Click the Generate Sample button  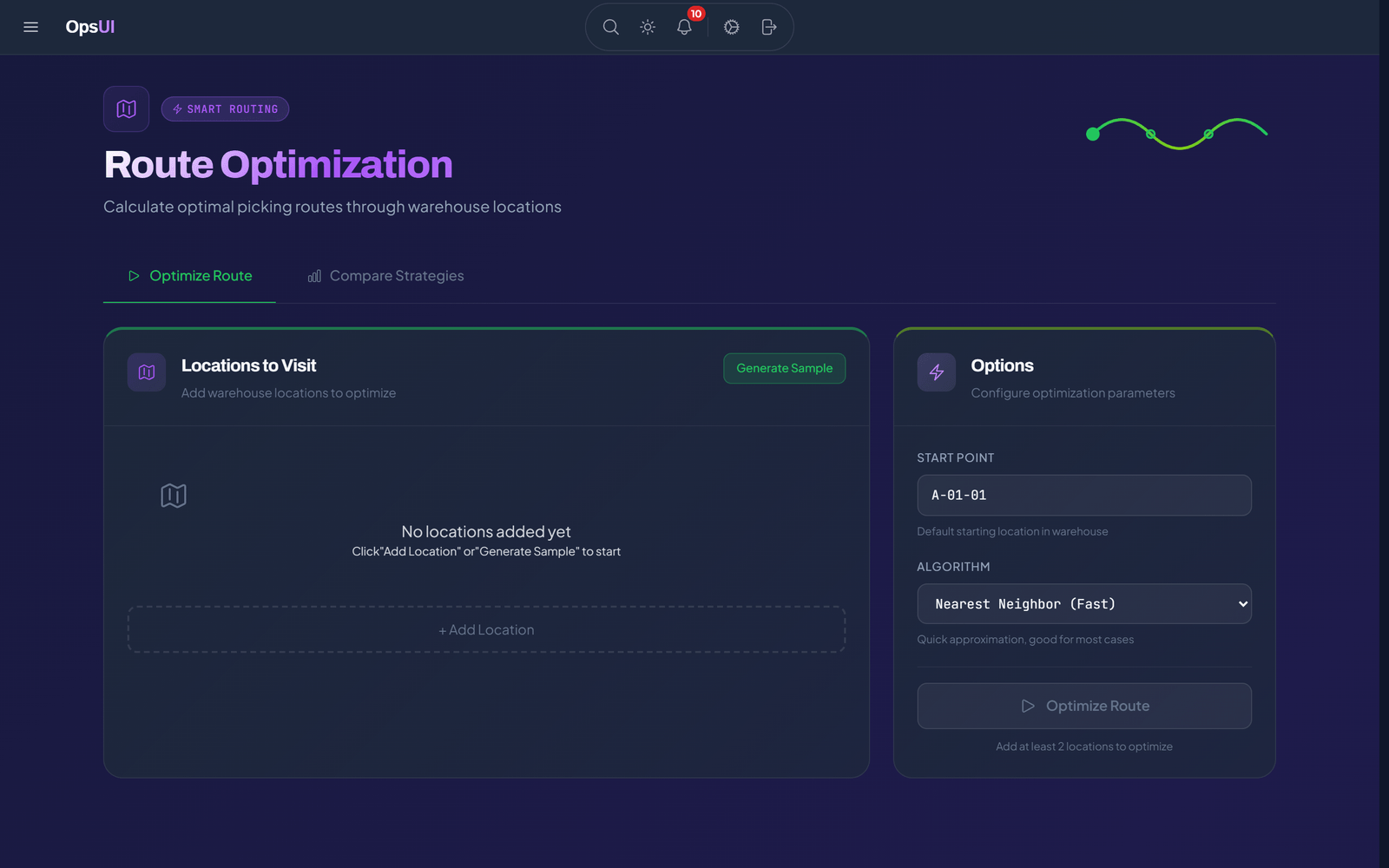pos(785,368)
